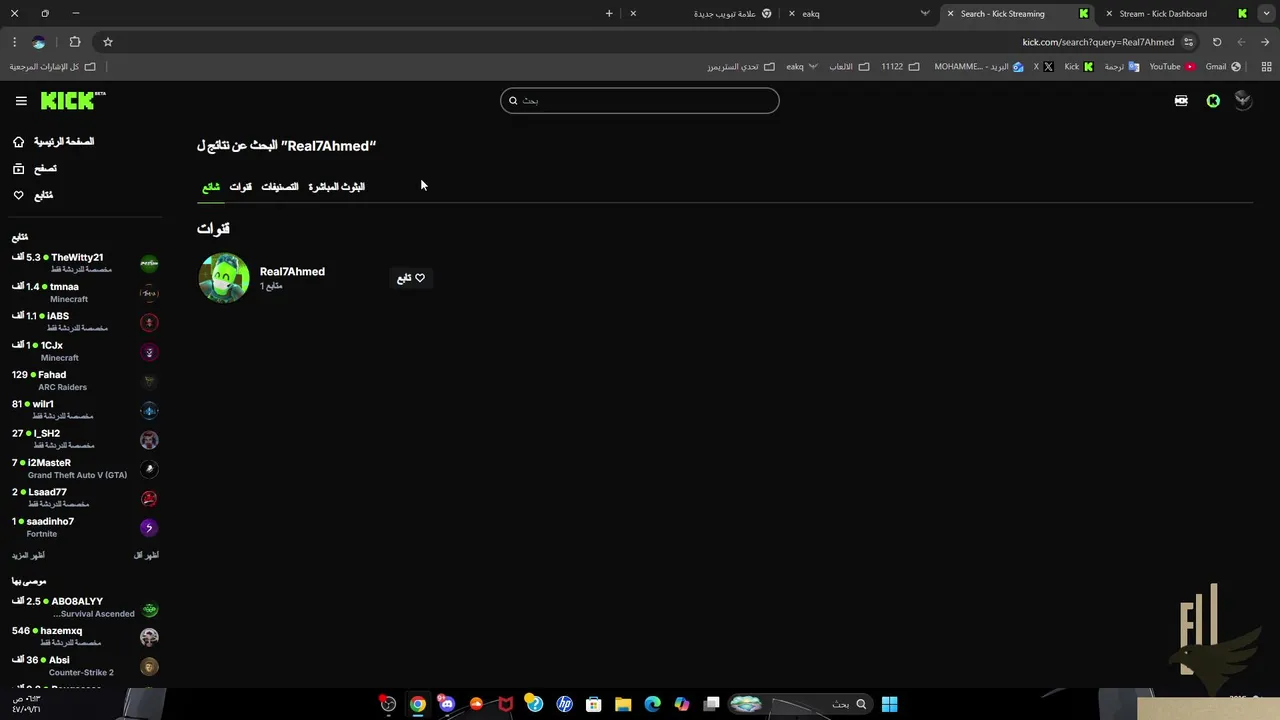The image size is (1280, 720).
Task: Open Fahad ARC Raiders channel
Action: [85, 381]
